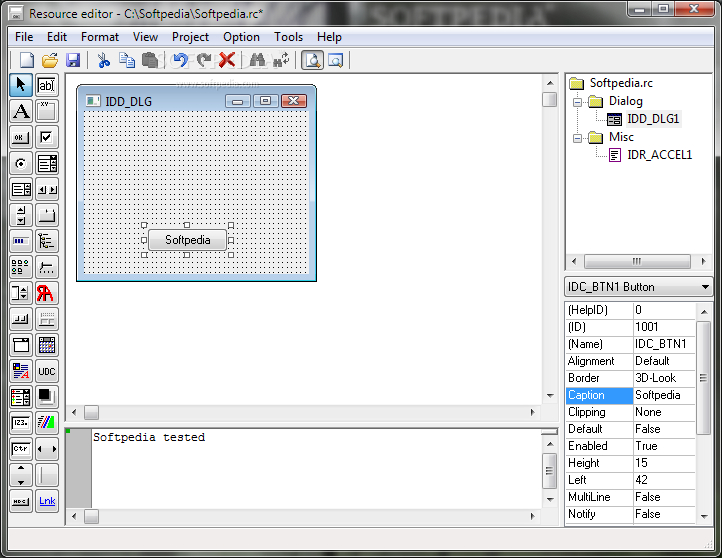This screenshot has width=722, height=558.
Task: Save using the floppy disk icon
Action: coord(73,60)
